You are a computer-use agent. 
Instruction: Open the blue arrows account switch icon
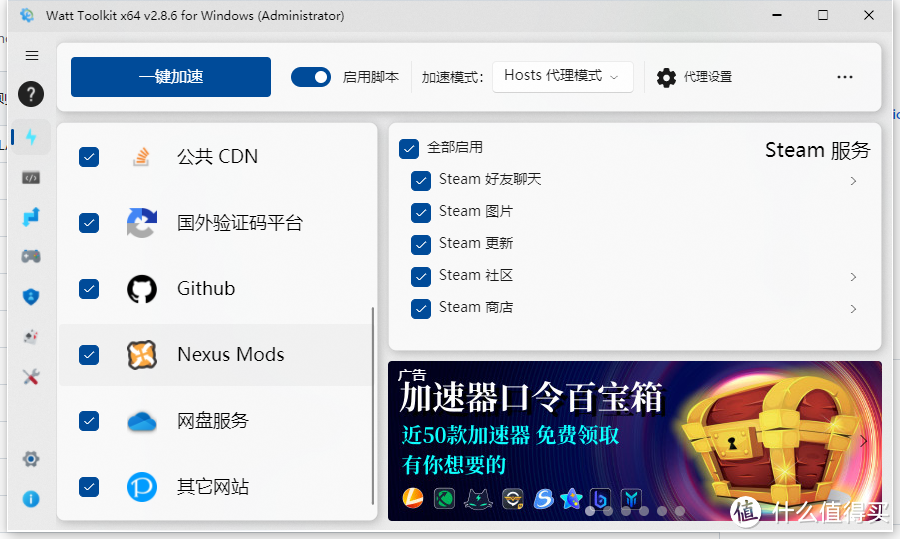[31, 217]
